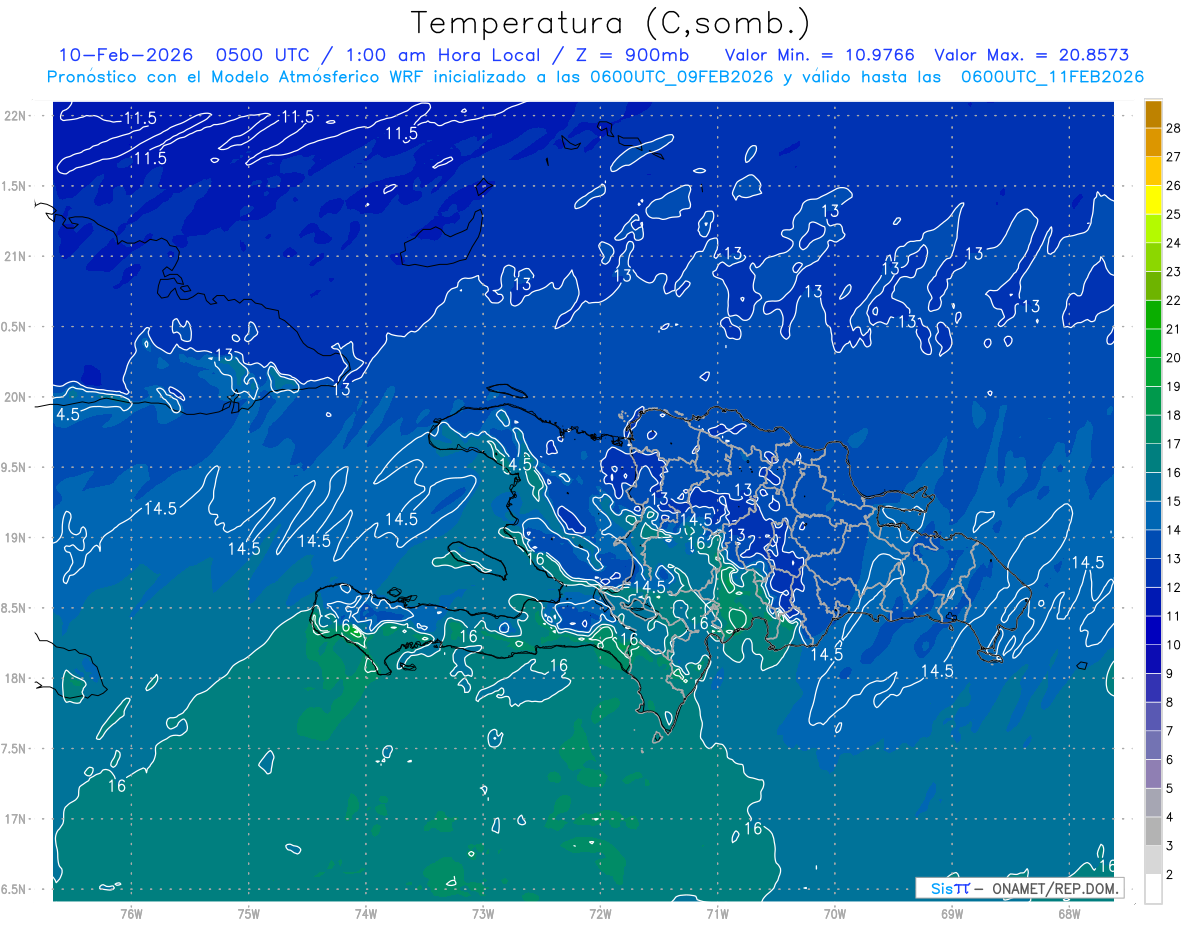The width and height of the screenshot is (1200, 927).
Task: Click the '18N' latitude axis label
Action: (15, 678)
